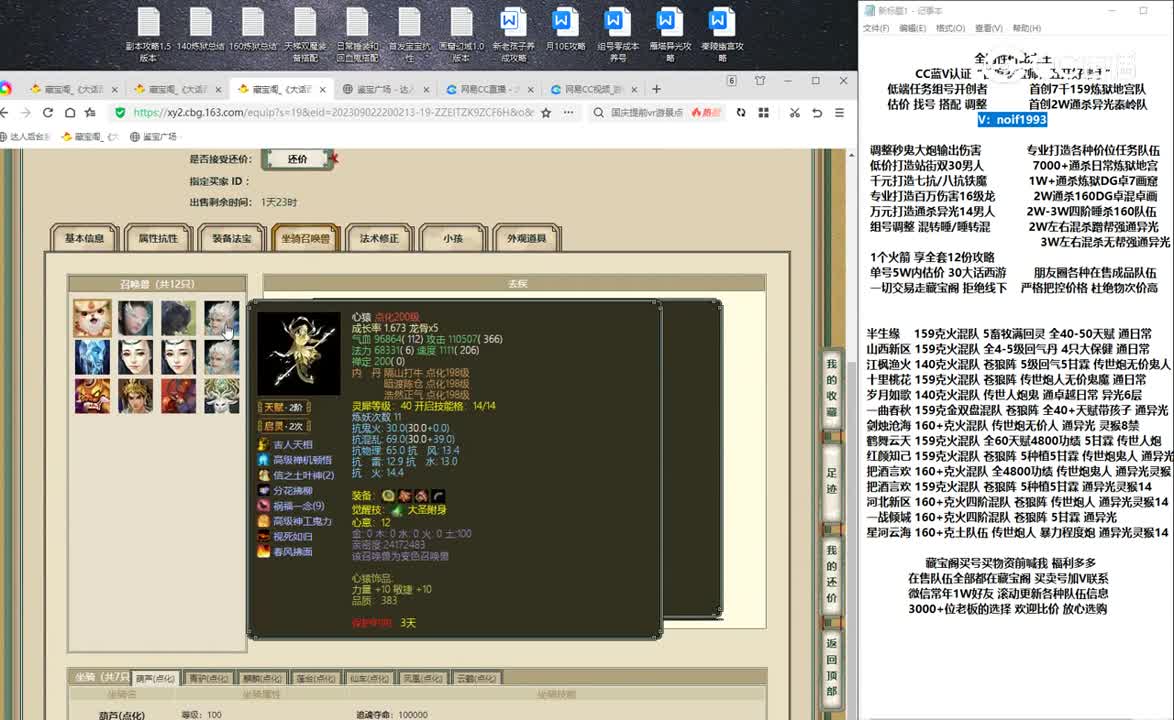Switch to the 网易CC视频 browser tab

pos(594,89)
